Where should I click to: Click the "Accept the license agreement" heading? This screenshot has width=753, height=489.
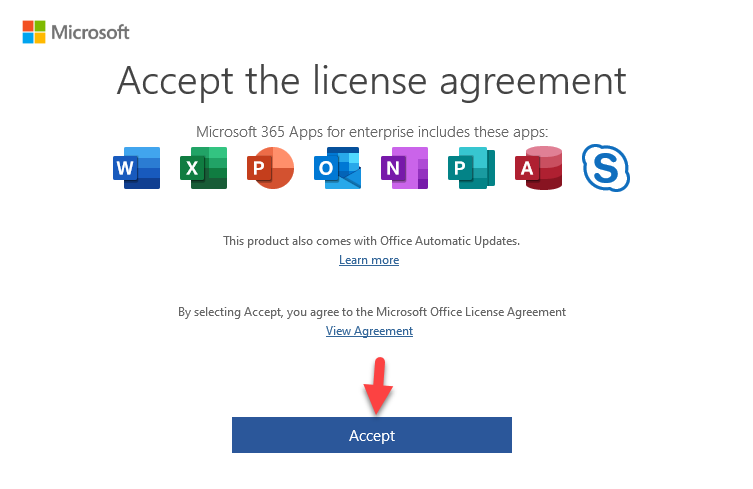pyautogui.click(x=372, y=82)
